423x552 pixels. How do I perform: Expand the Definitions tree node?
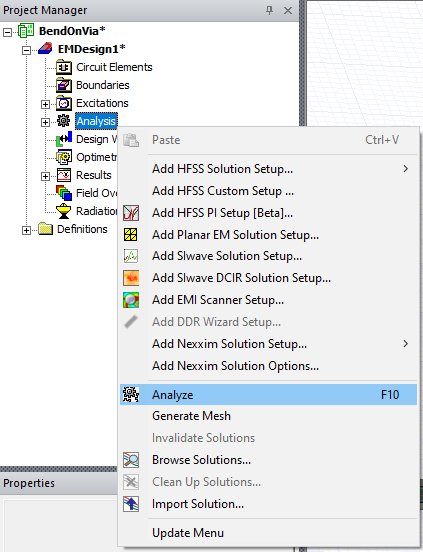coord(26,231)
